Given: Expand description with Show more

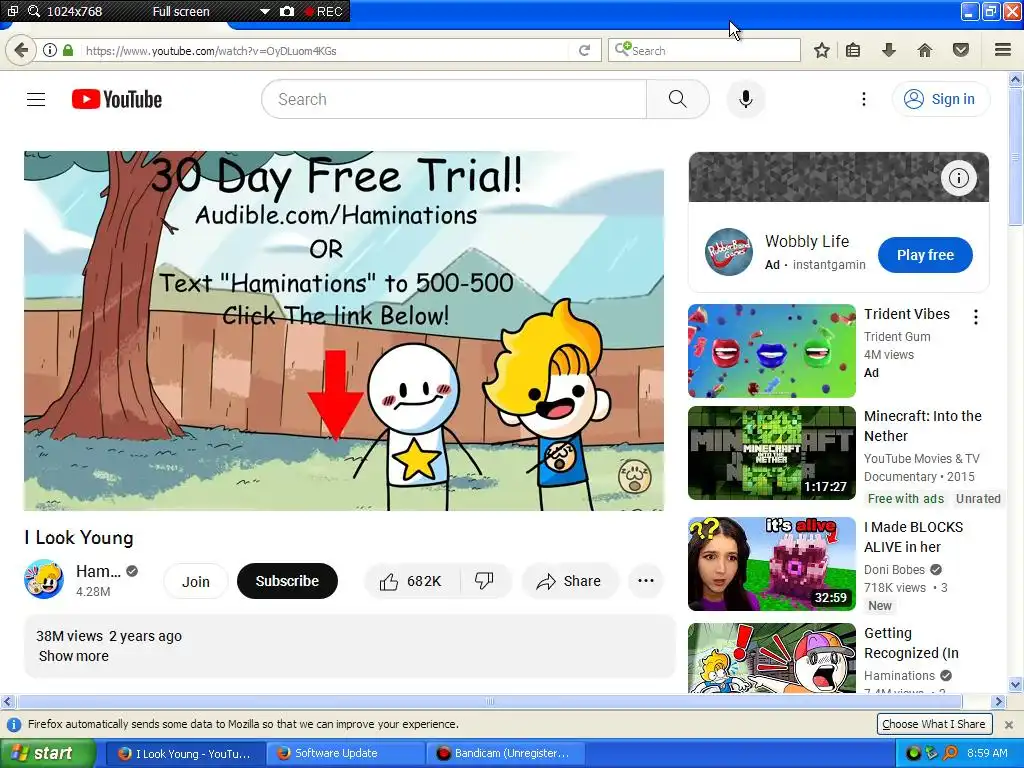Looking at the screenshot, I should [x=74, y=656].
